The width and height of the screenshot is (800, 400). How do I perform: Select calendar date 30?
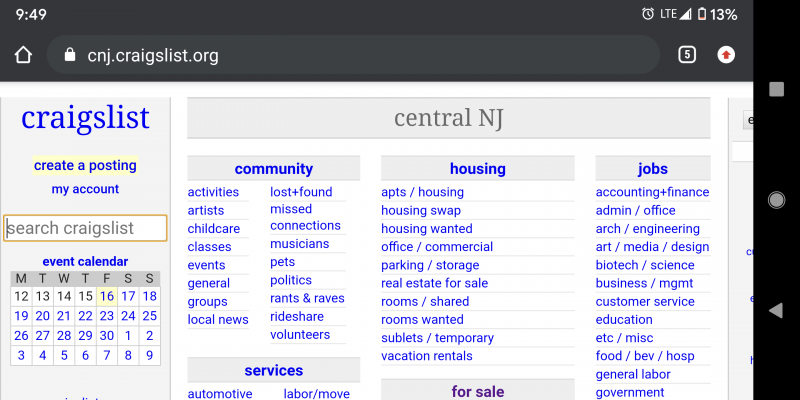coord(107,335)
